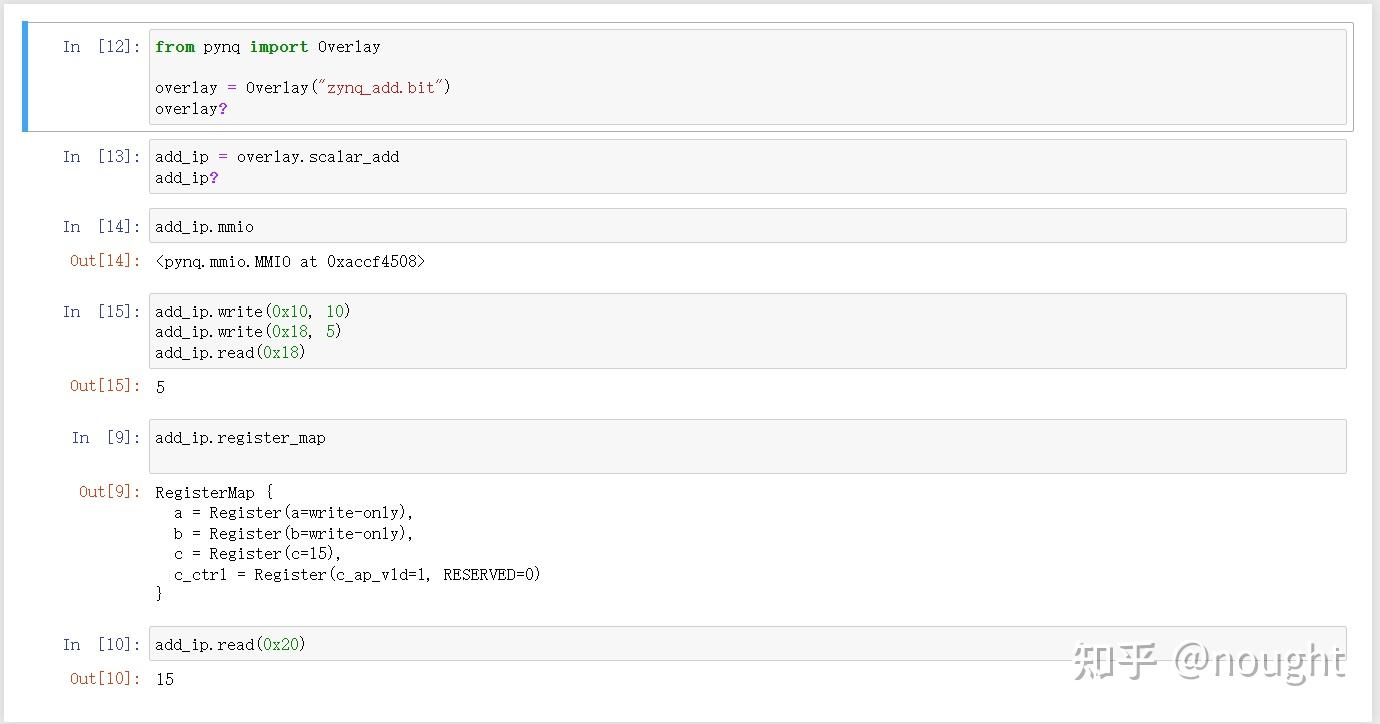The height and width of the screenshot is (724, 1380).
Task: Click the In [13] prompt label
Action: [101, 156]
